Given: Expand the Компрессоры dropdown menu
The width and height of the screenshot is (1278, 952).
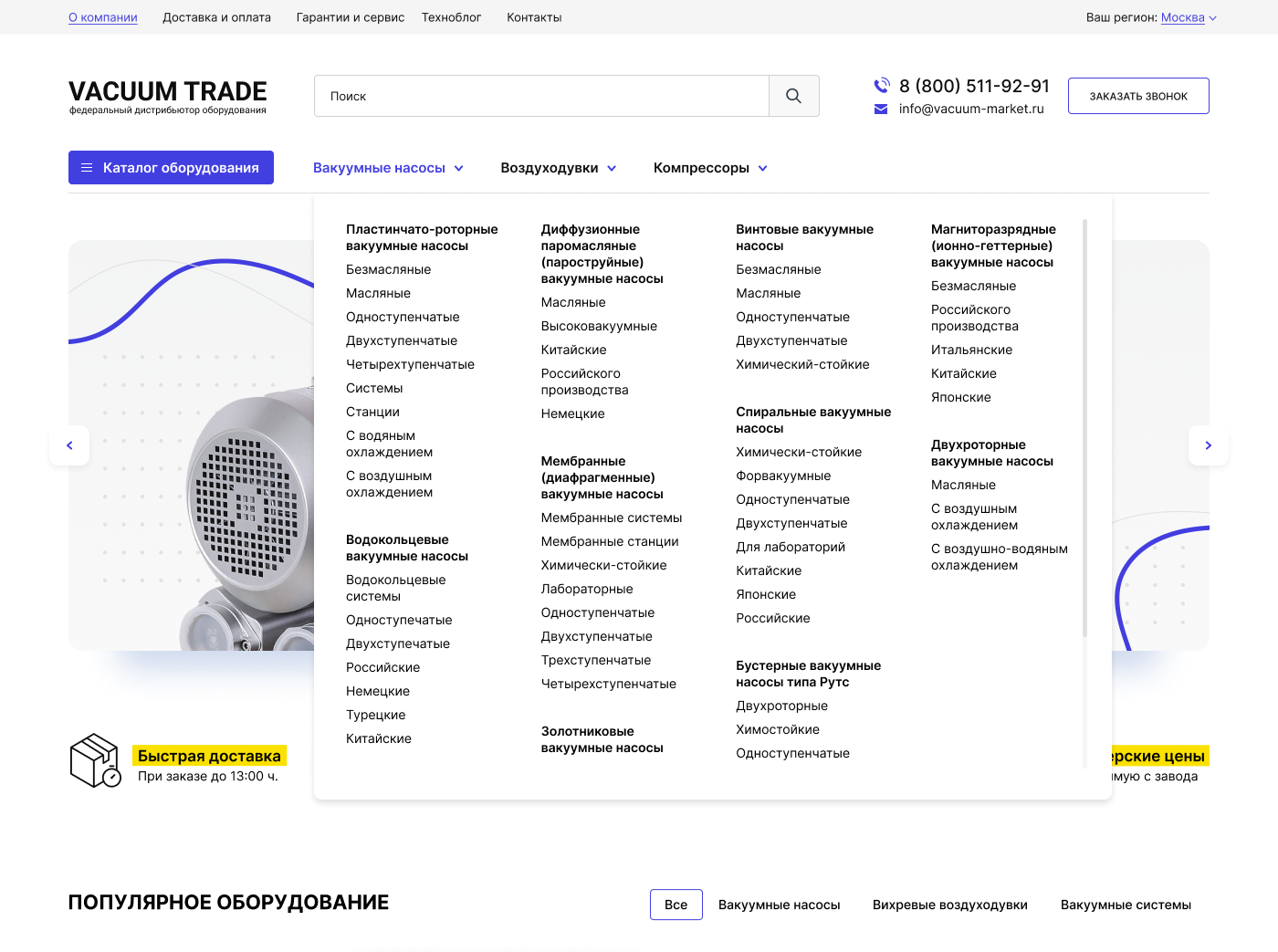Looking at the screenshot, I should 709,168.
